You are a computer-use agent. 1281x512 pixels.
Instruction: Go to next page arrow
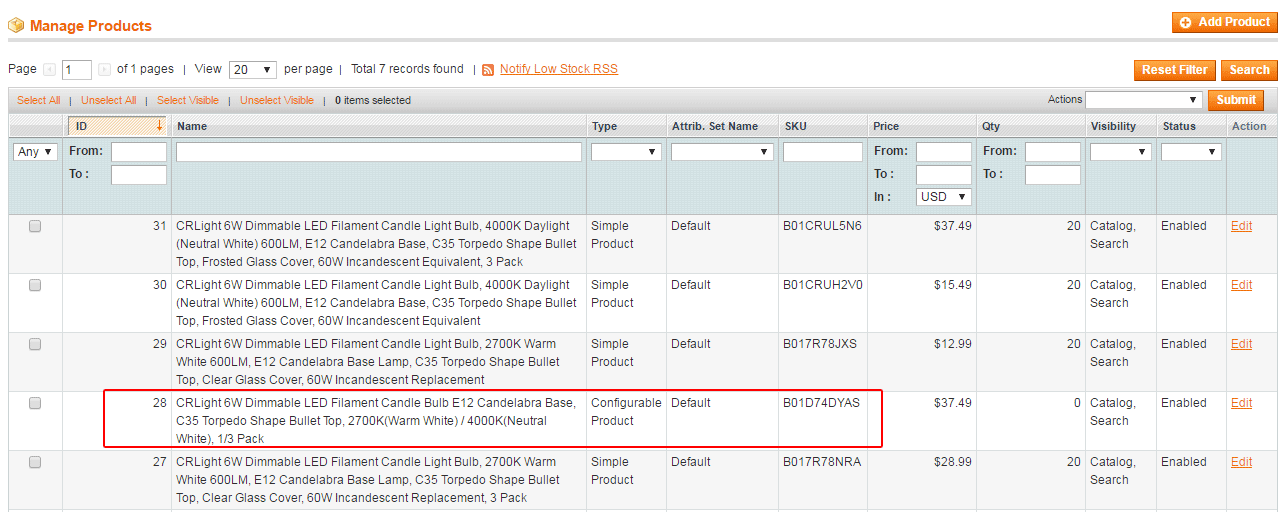pos(104,70)
